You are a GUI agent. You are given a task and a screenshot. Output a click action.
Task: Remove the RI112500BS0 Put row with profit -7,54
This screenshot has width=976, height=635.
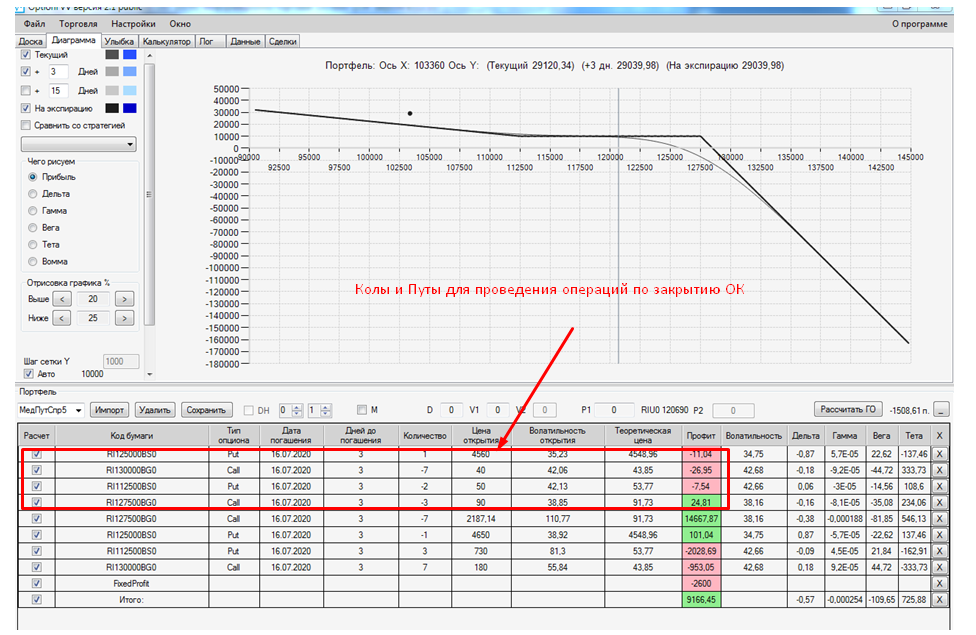[x=939, y=486]
